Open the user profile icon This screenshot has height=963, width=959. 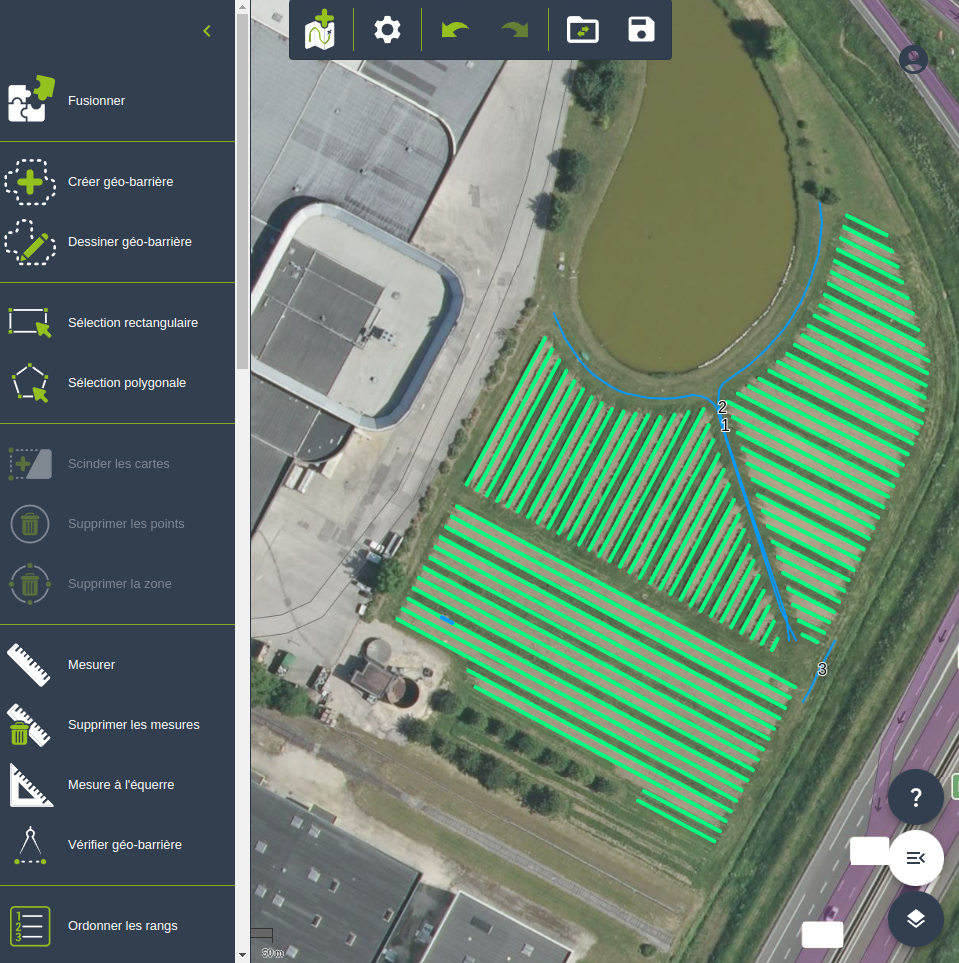(913, 59)
